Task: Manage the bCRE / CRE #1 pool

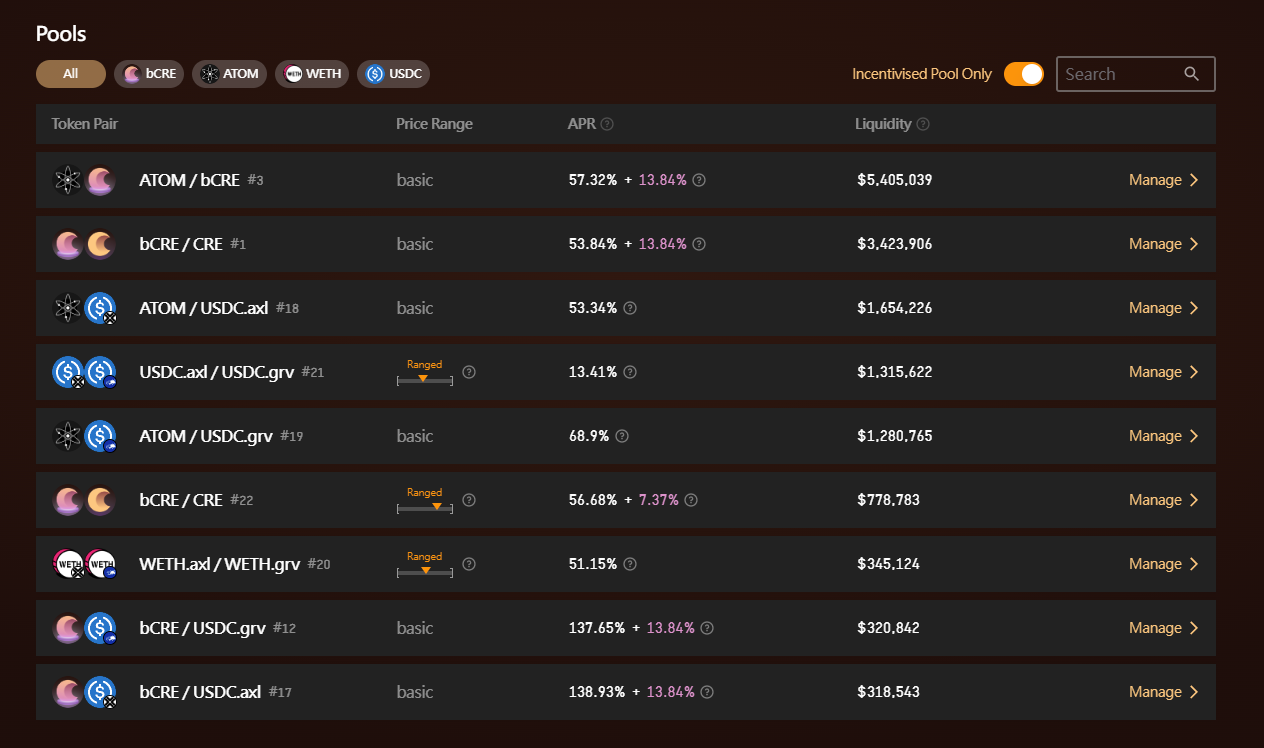Action: click(x=1164, y=244)
